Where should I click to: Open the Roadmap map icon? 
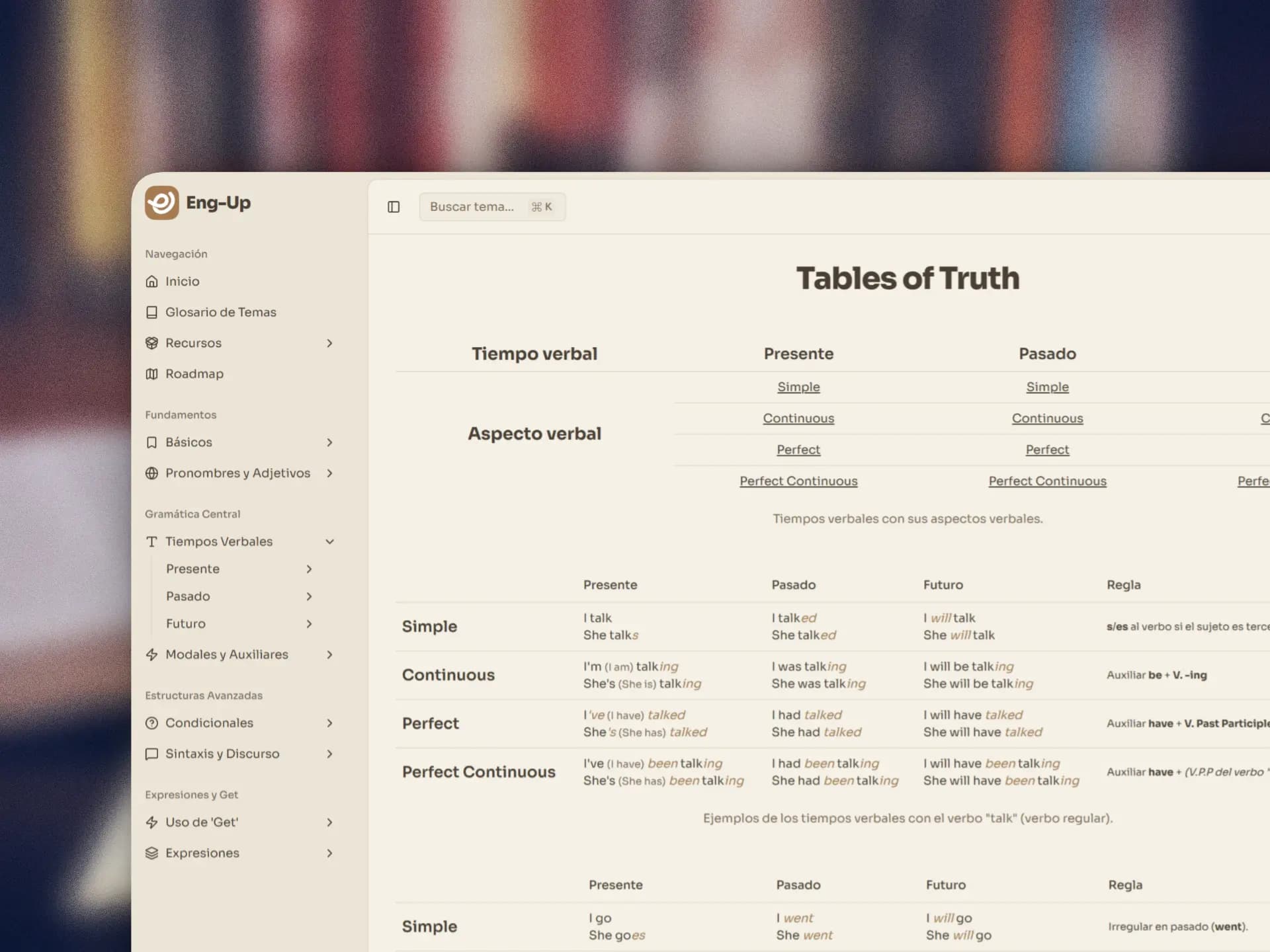point(151,374)
